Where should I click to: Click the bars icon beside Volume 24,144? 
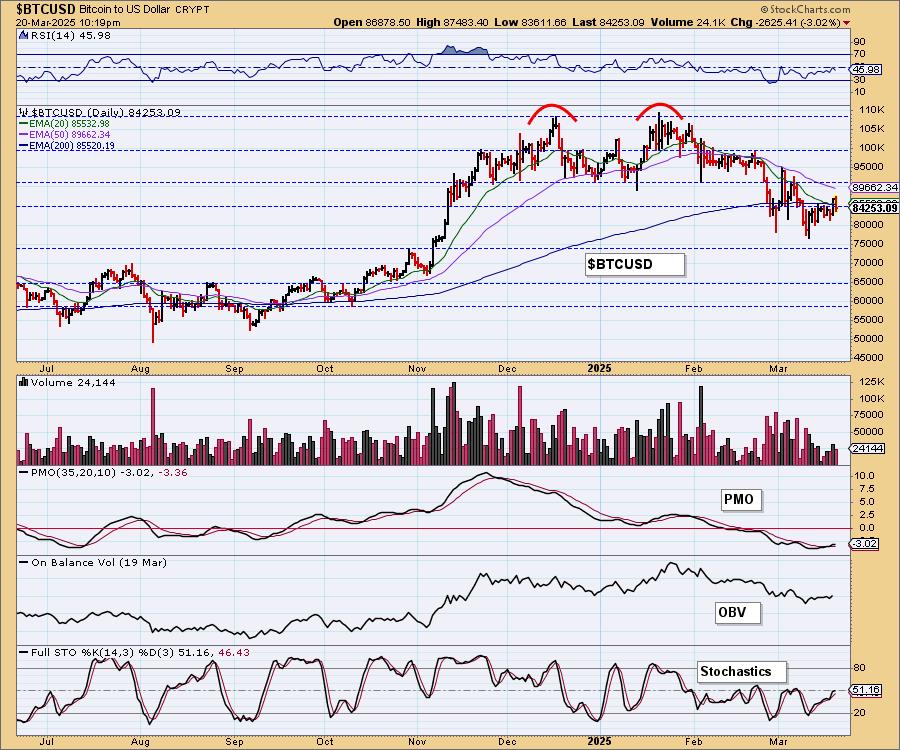(24, 382)
